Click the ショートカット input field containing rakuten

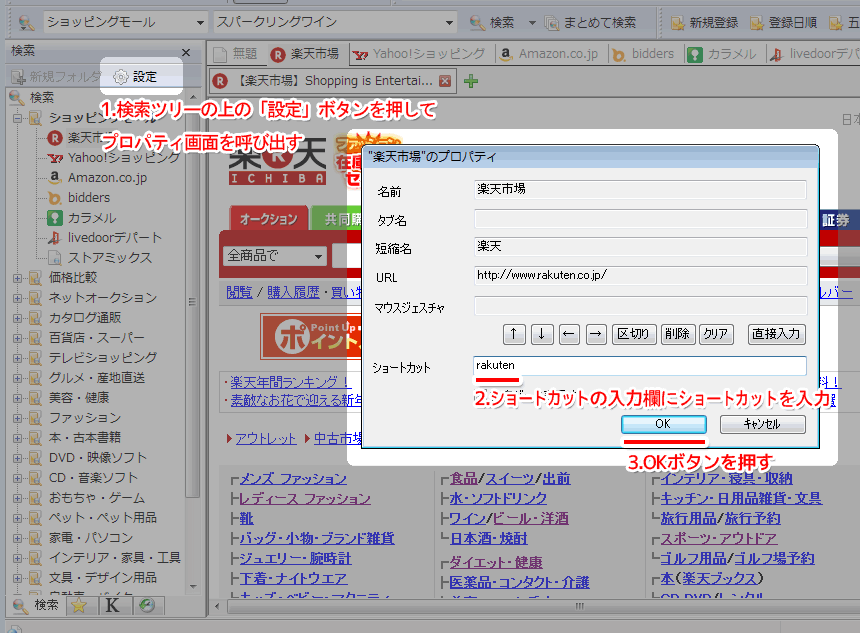pos(640,366)
